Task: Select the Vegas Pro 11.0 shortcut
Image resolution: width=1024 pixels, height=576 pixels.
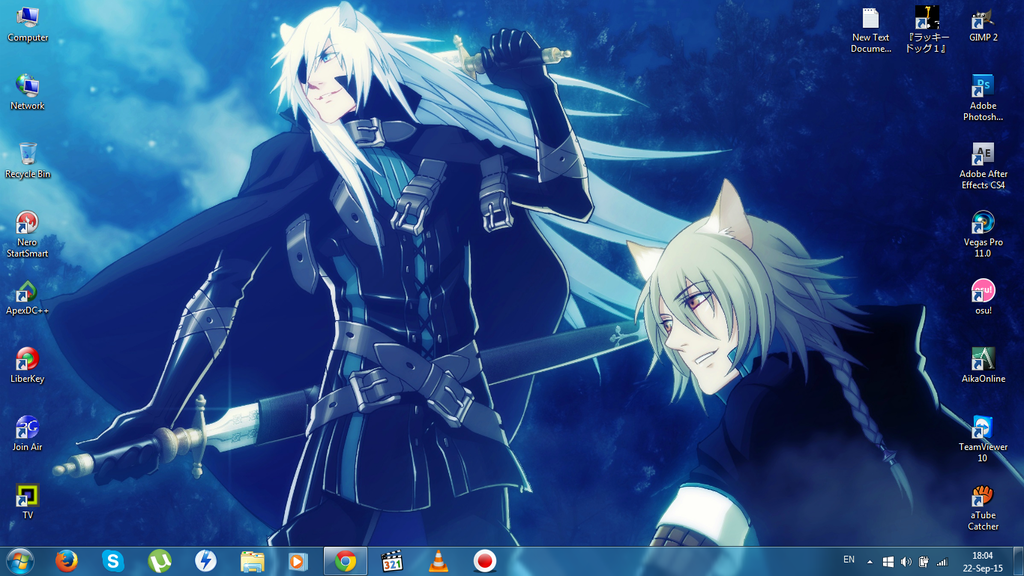Action: click(983, 223)
